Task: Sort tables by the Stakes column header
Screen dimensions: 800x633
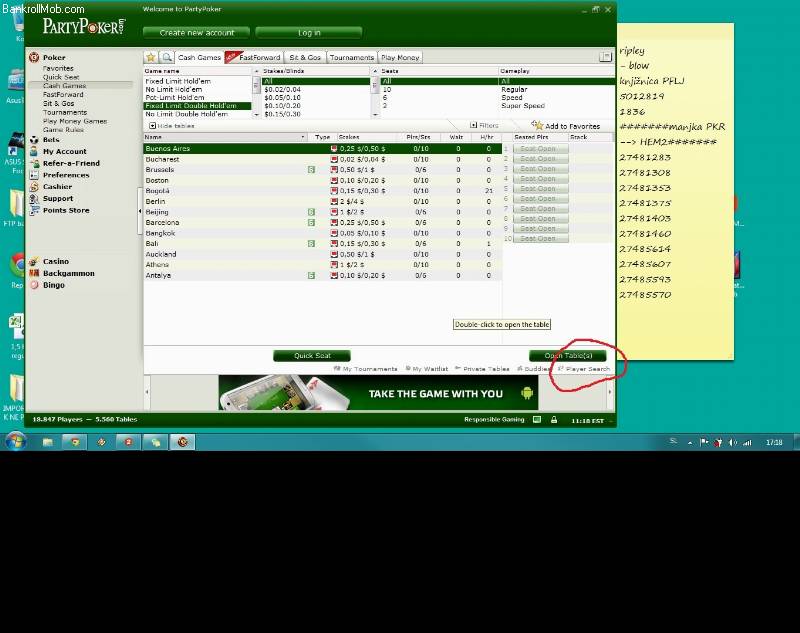Action: point(366,137)
